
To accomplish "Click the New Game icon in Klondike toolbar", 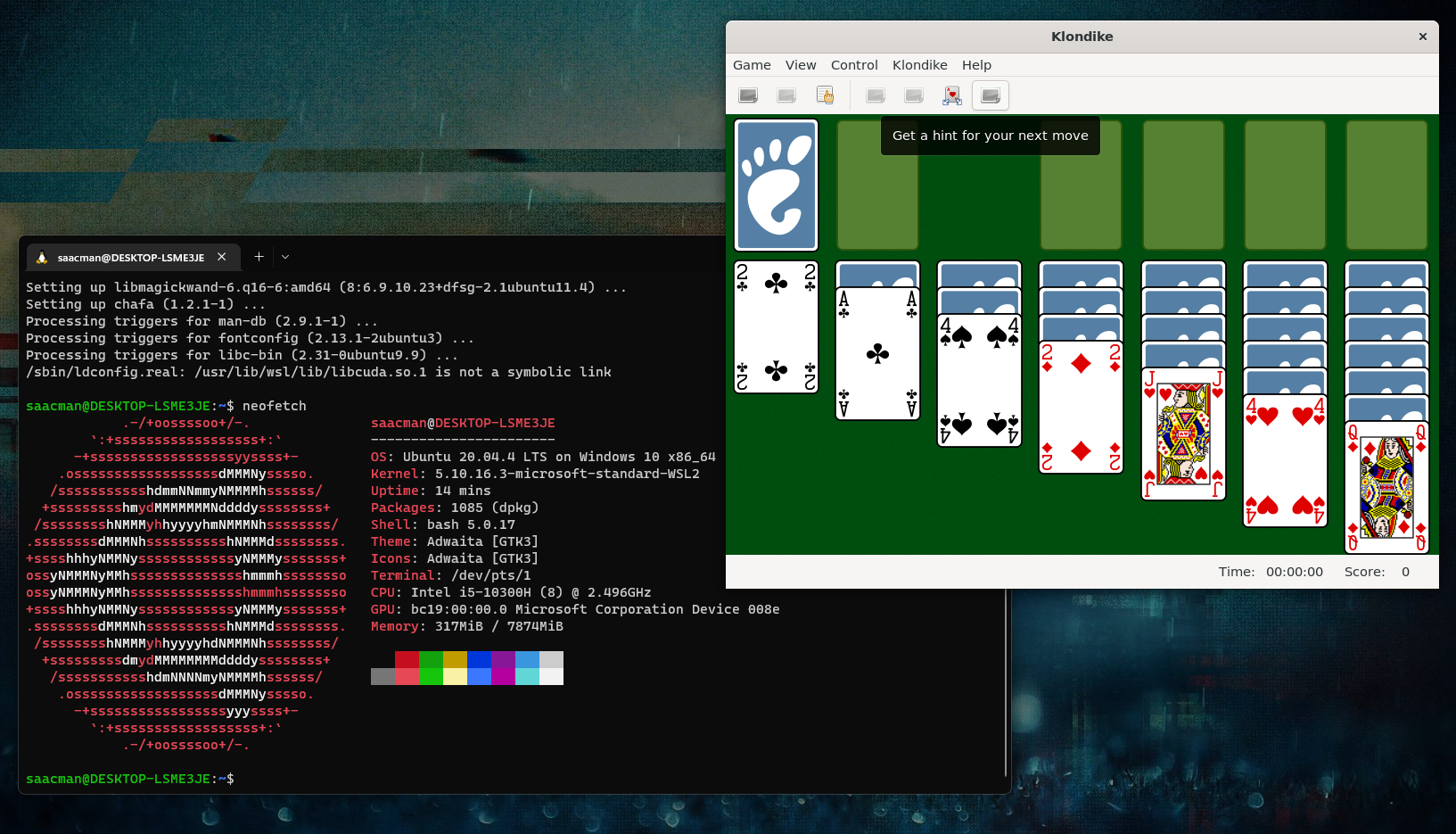I will coord(748,95).
